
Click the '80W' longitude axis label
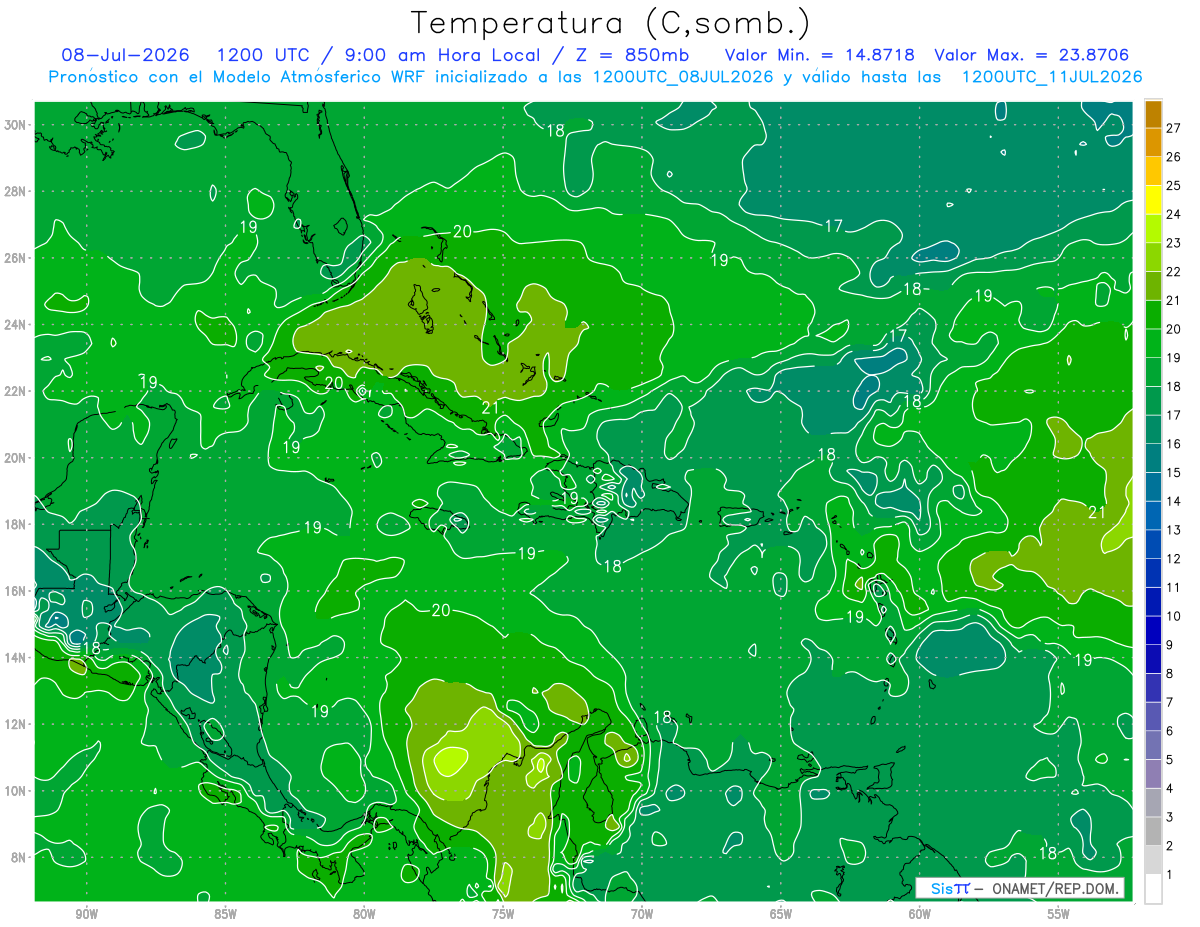364,914
